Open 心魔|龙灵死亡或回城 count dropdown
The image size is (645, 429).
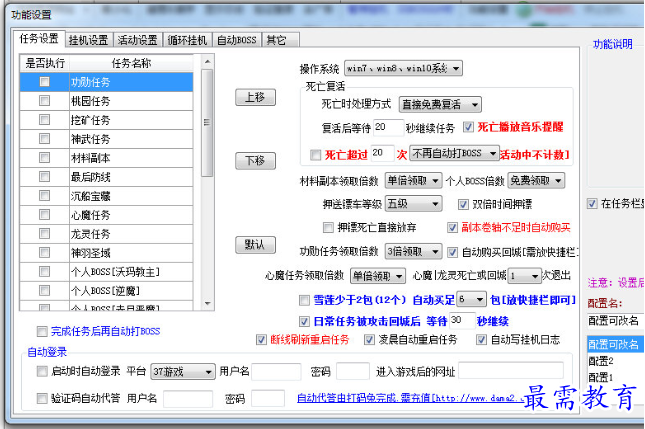[524, 276]
